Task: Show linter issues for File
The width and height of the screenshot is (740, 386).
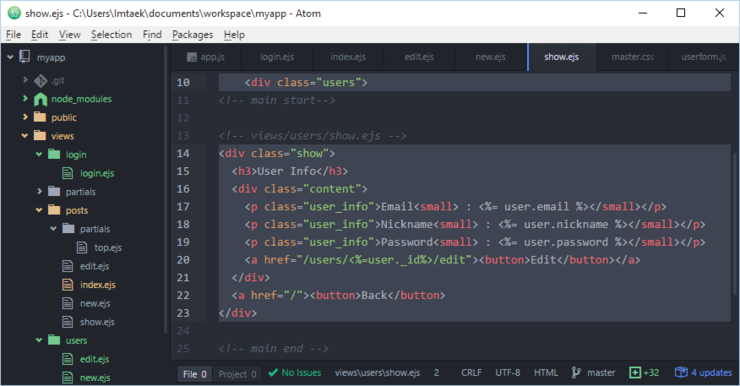Action: [x=195, y=374]
